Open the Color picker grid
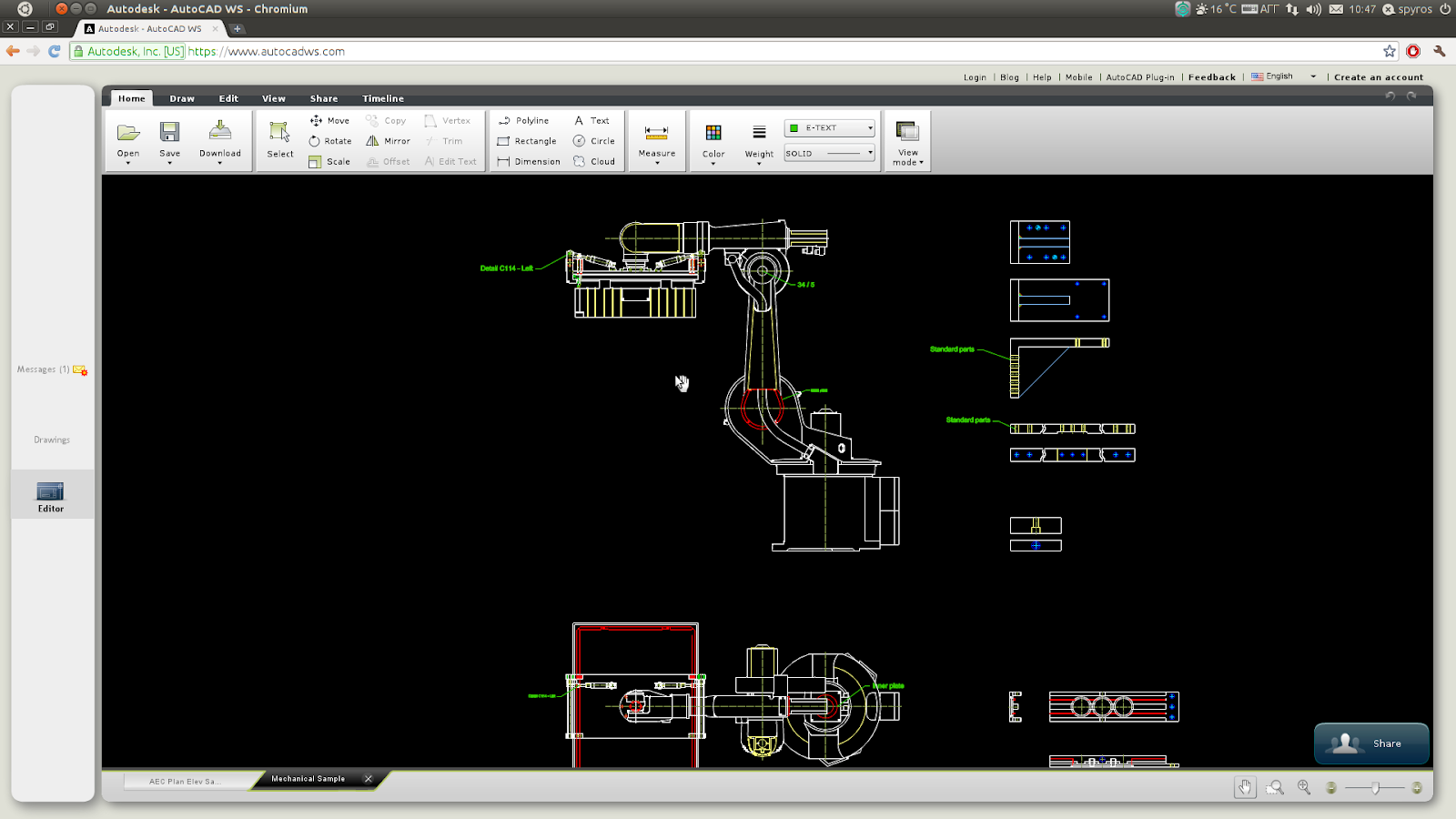 pos(713,133)
